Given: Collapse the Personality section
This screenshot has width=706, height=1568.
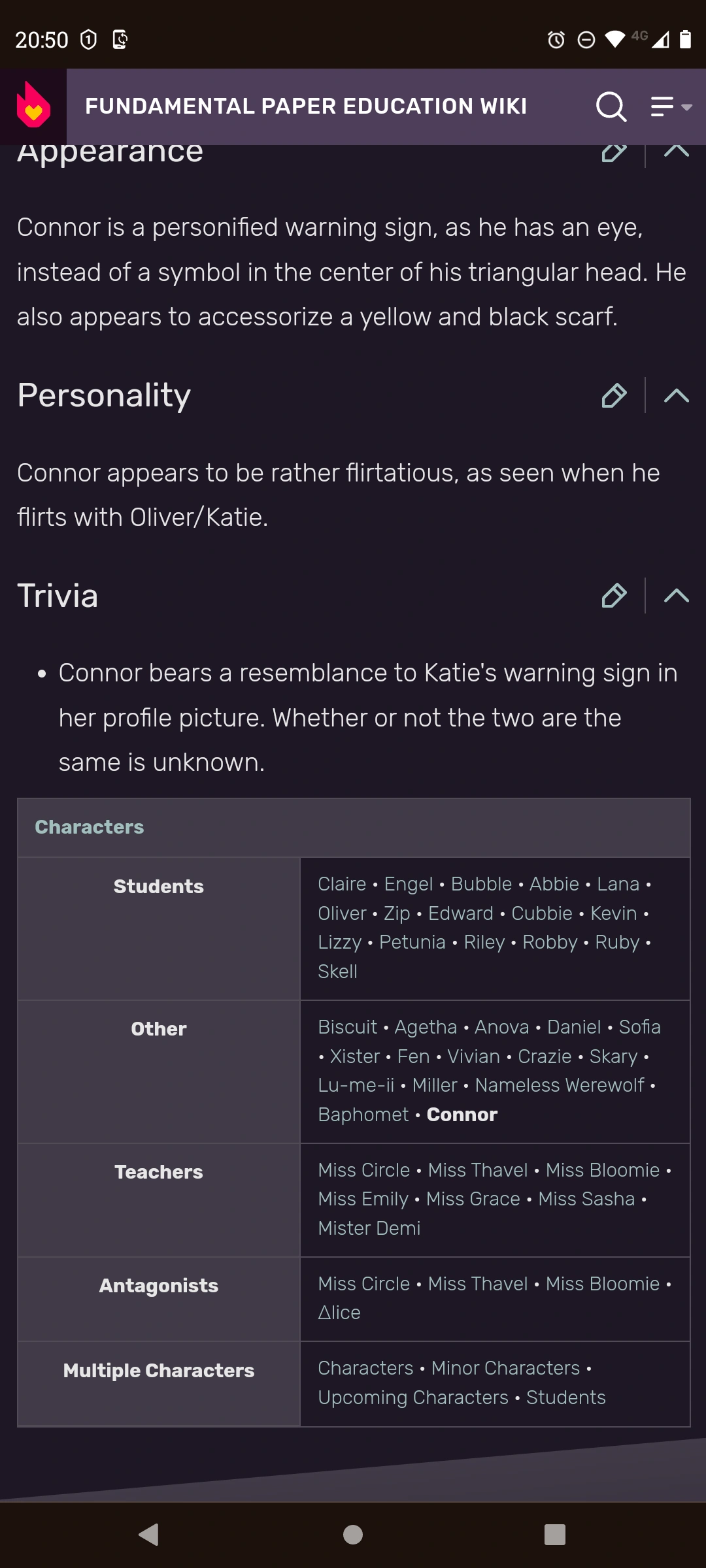Looking at the screenshot, I should coord(676,395).
